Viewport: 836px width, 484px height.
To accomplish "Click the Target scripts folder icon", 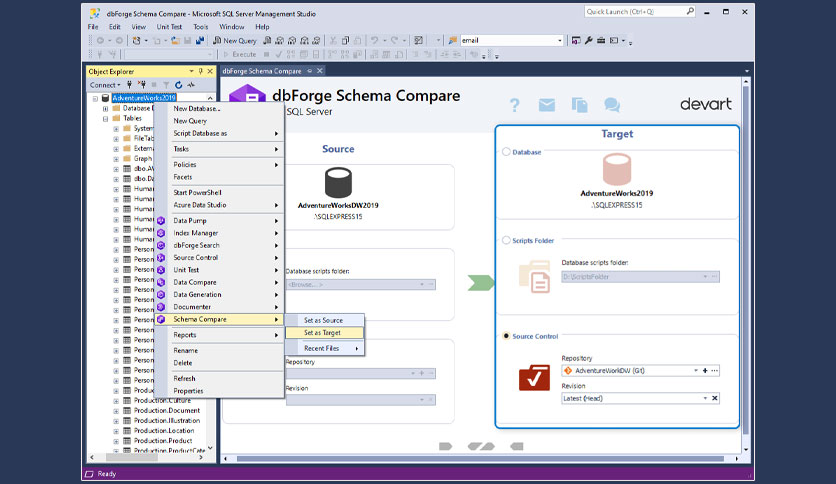I will pos(534,276).
